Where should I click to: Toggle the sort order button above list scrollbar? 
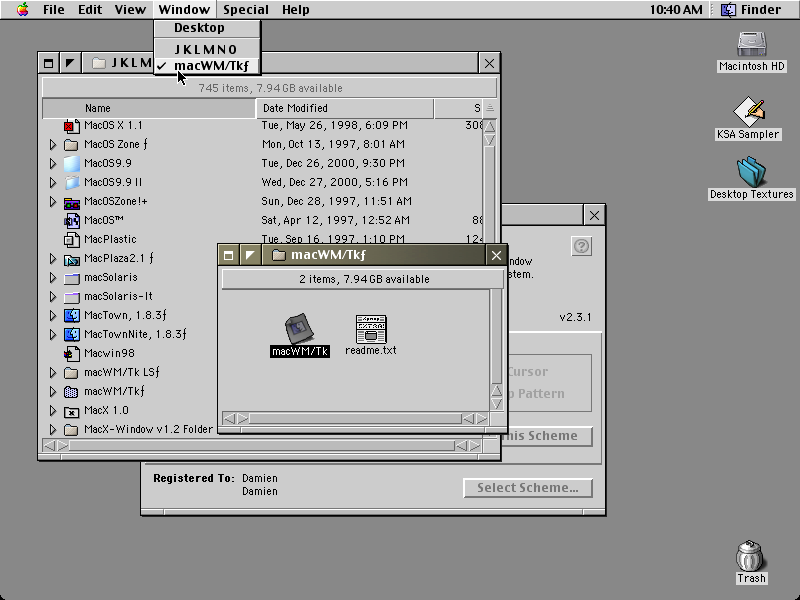pyautogui.click(x=490, y=108)
